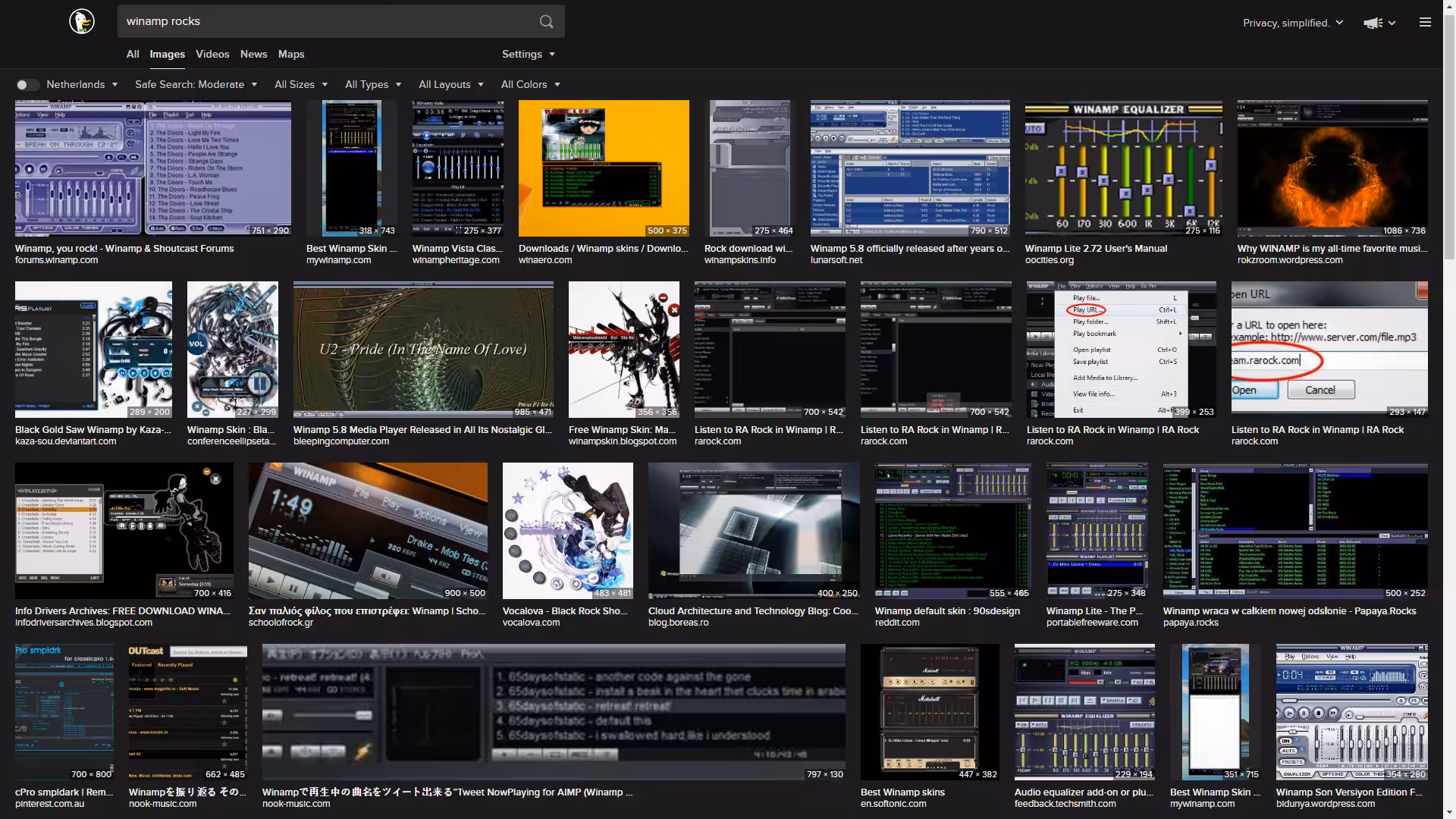
Task: Open the All Layouts filter
Action: (451, 84)
